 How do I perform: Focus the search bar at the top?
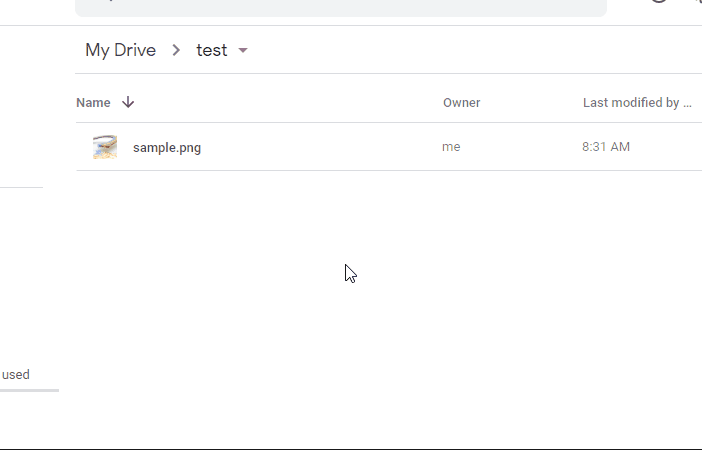pyautogui.click(x=341, y=8)
